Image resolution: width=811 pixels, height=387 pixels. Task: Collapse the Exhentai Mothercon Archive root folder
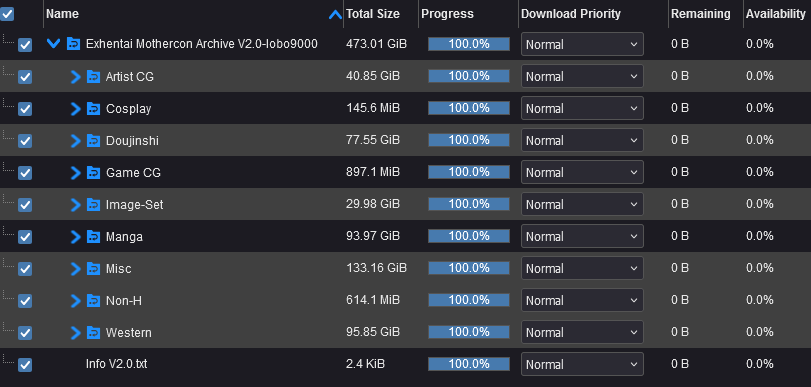tap(53, 43)
